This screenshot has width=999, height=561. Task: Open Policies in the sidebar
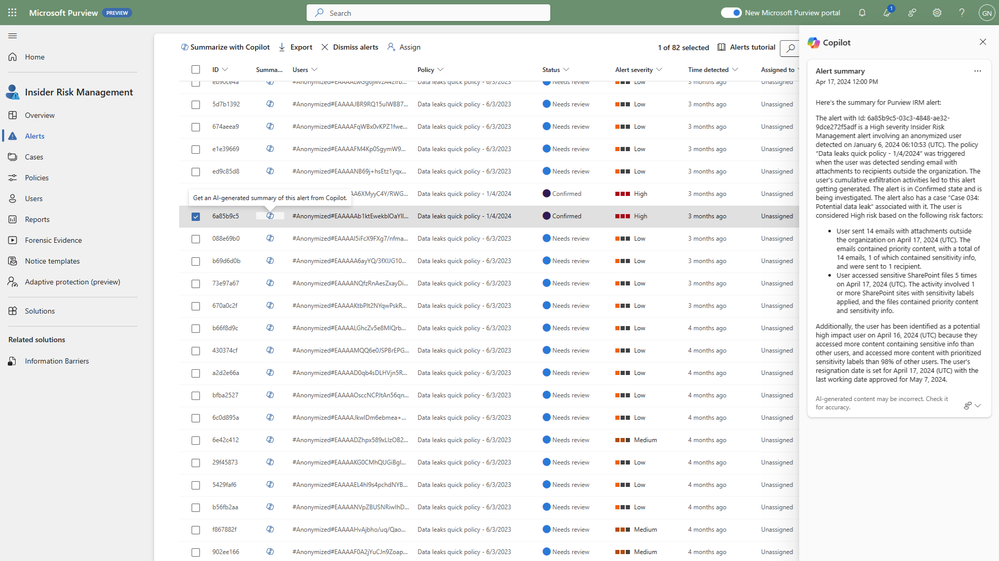(x=36, y=178)
